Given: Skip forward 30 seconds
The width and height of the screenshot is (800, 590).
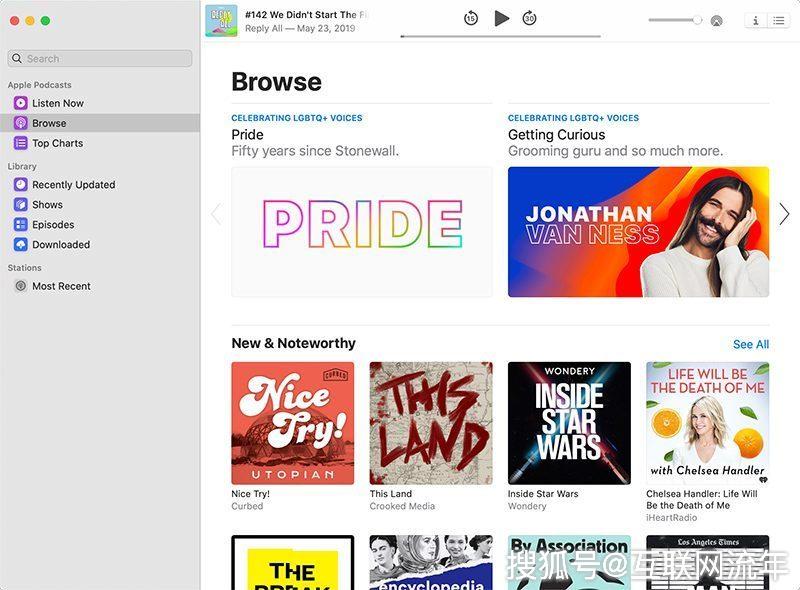Looking at the screenshot, I should [530, 19].
